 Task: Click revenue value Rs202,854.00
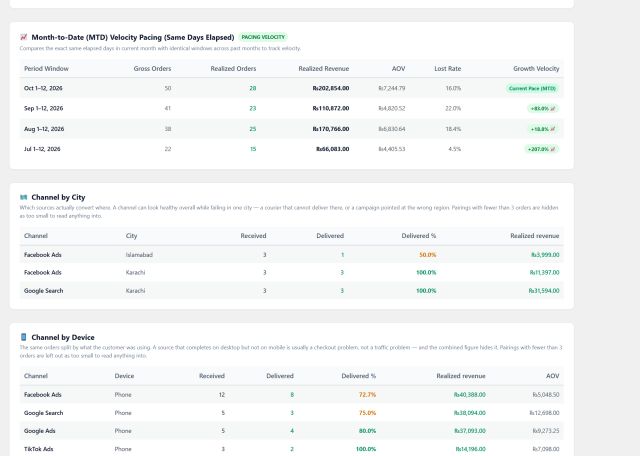[331, 88]
